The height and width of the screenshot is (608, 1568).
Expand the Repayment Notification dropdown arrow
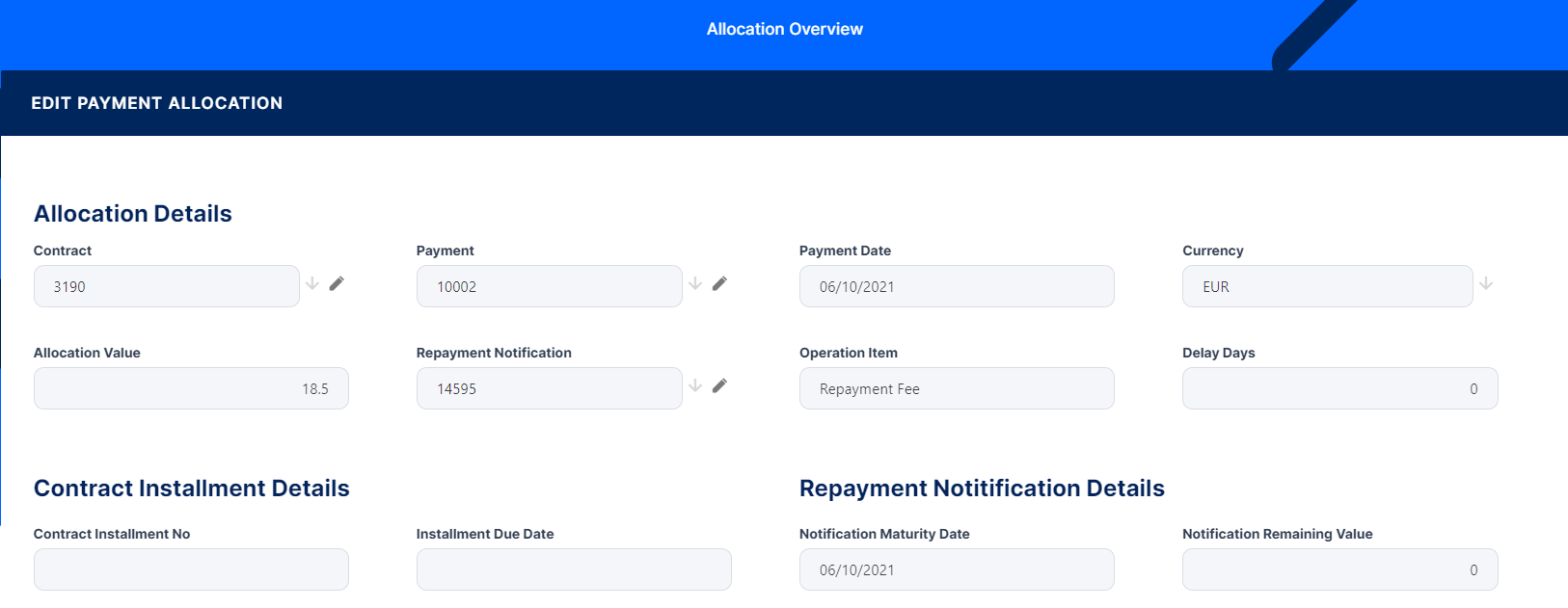[695, 385]
